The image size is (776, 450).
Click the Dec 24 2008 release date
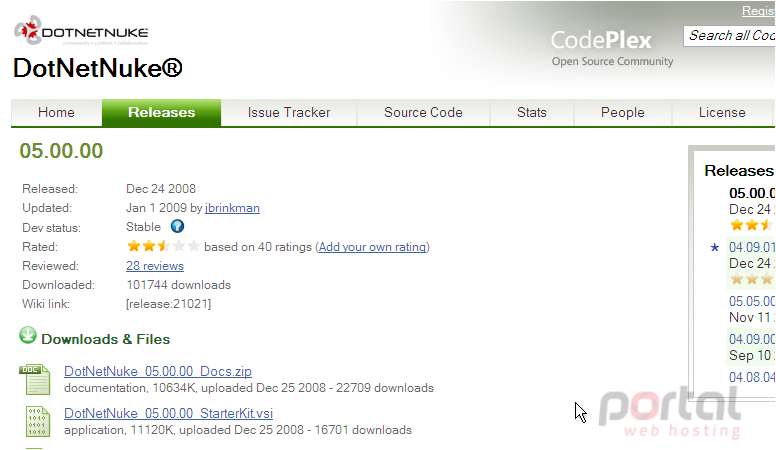pos(161,189)
